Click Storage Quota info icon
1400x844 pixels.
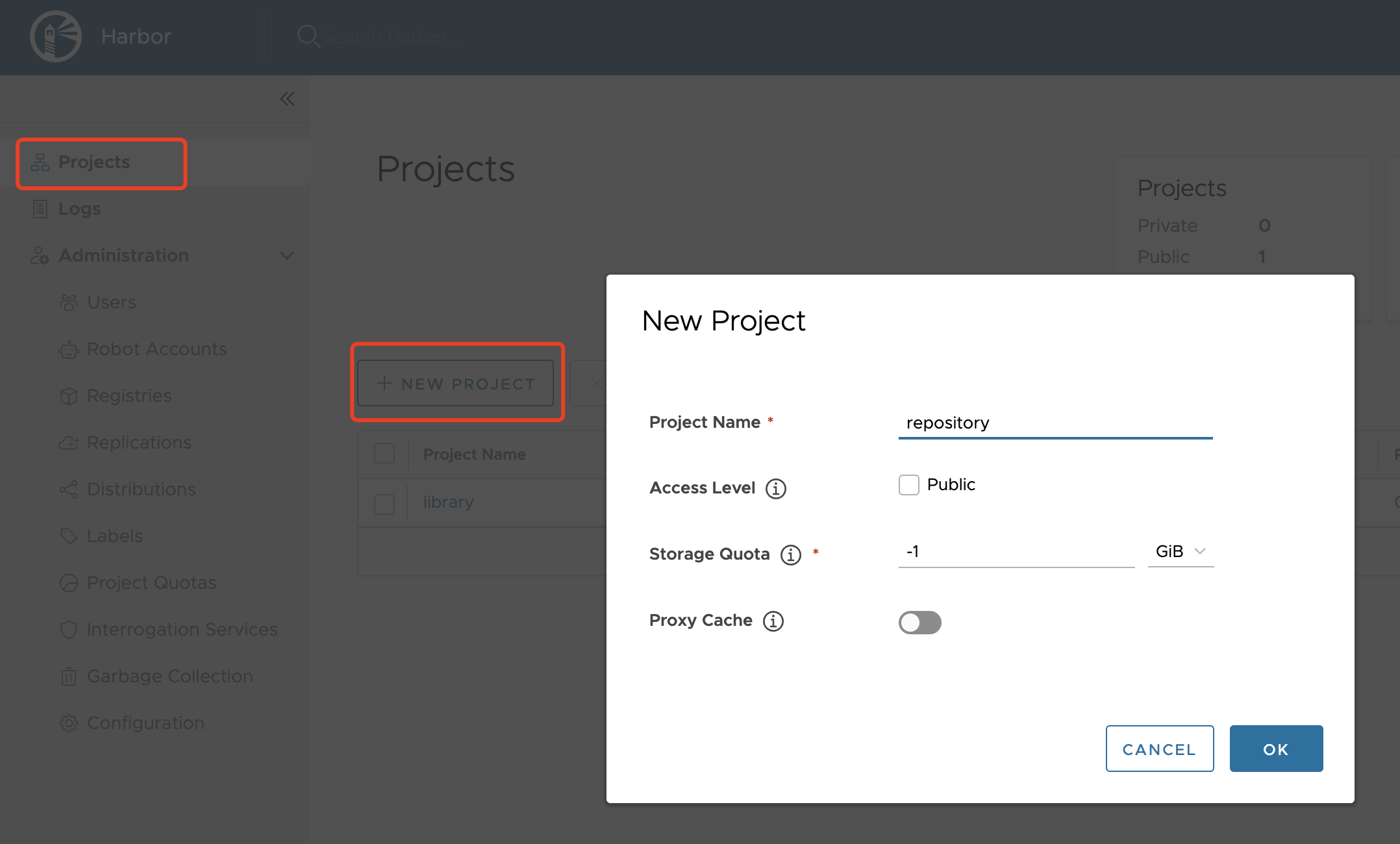tap(790, 554)
